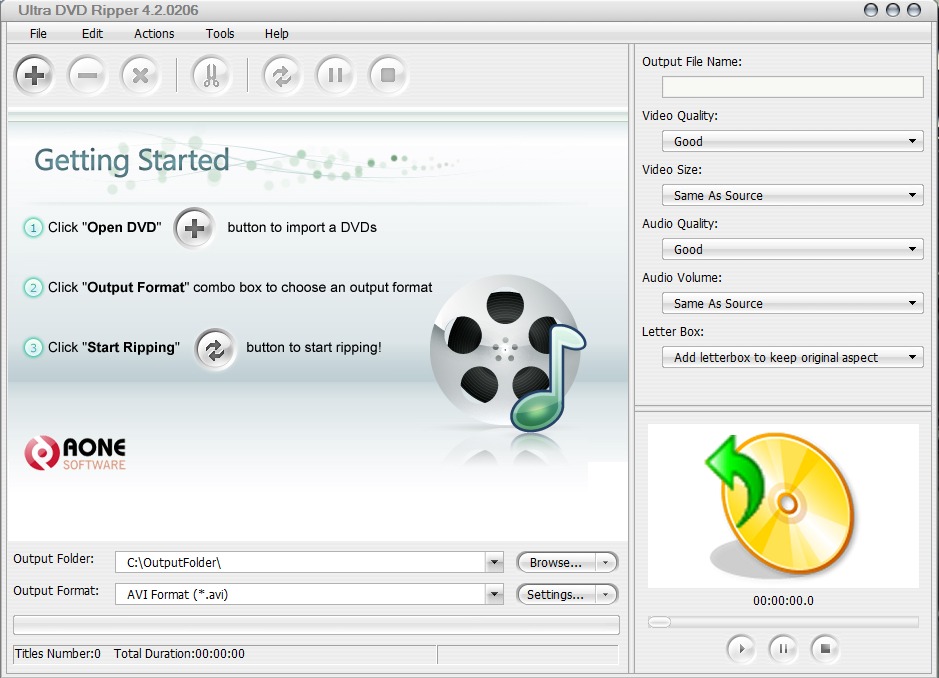Click the Browse... button

556,562
